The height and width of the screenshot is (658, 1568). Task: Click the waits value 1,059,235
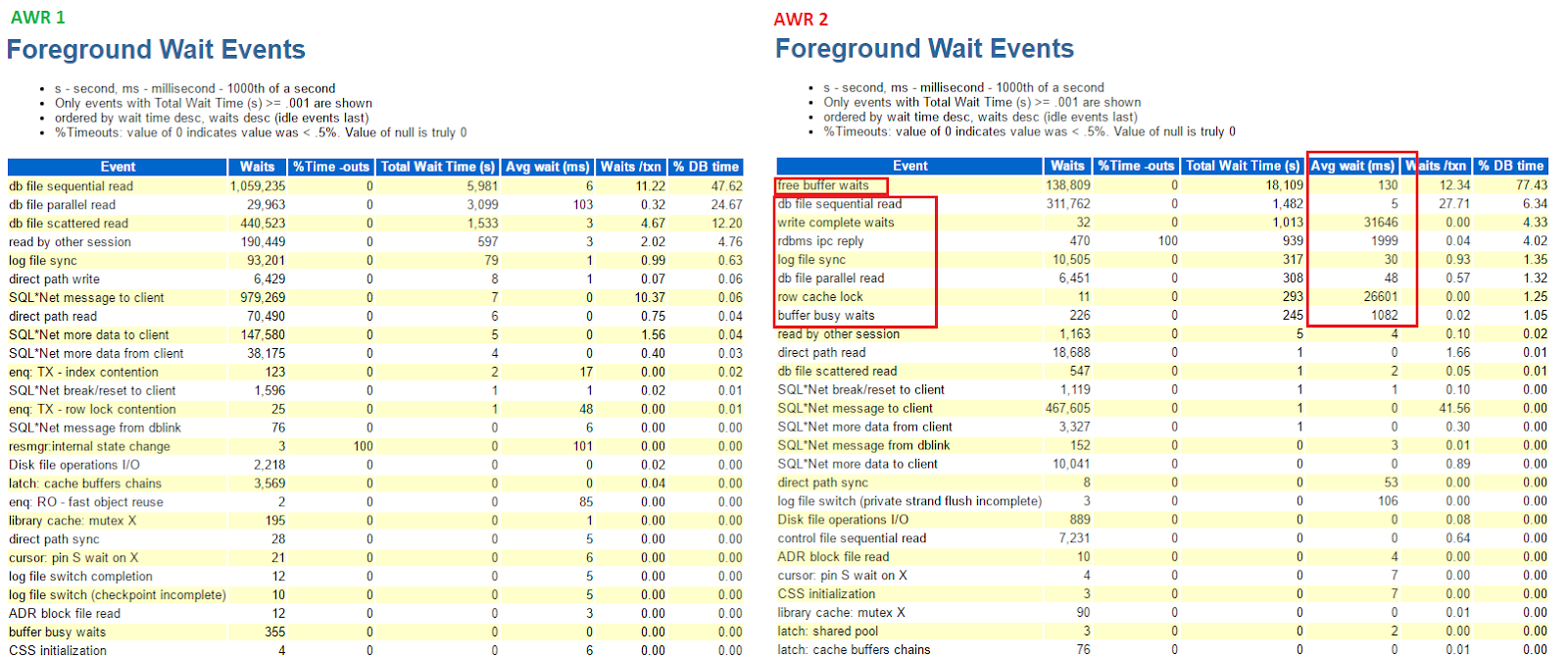[x=258, y=186]
